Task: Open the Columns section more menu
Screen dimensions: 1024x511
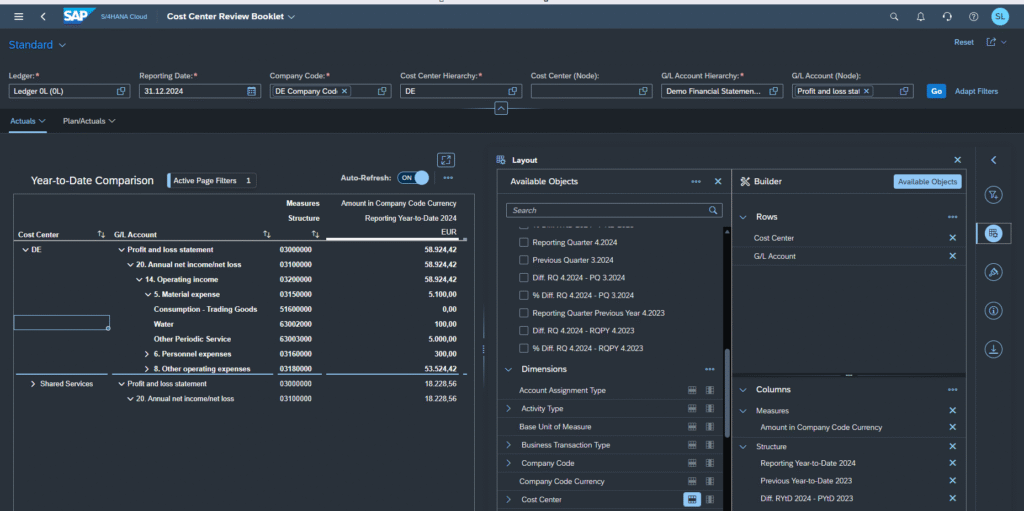Action: (953, 390)
